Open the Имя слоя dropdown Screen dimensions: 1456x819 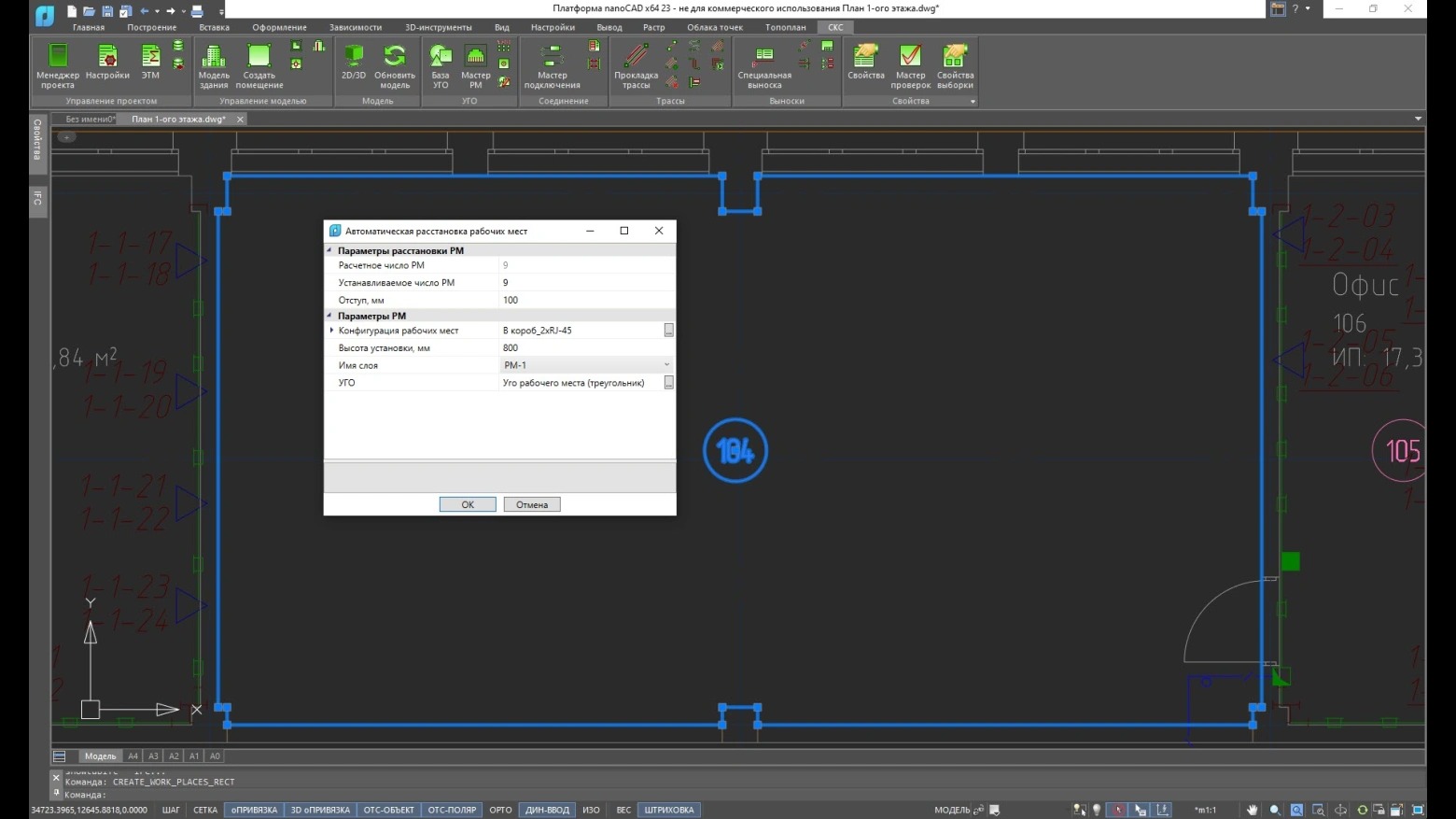click(x=666, y=365)
